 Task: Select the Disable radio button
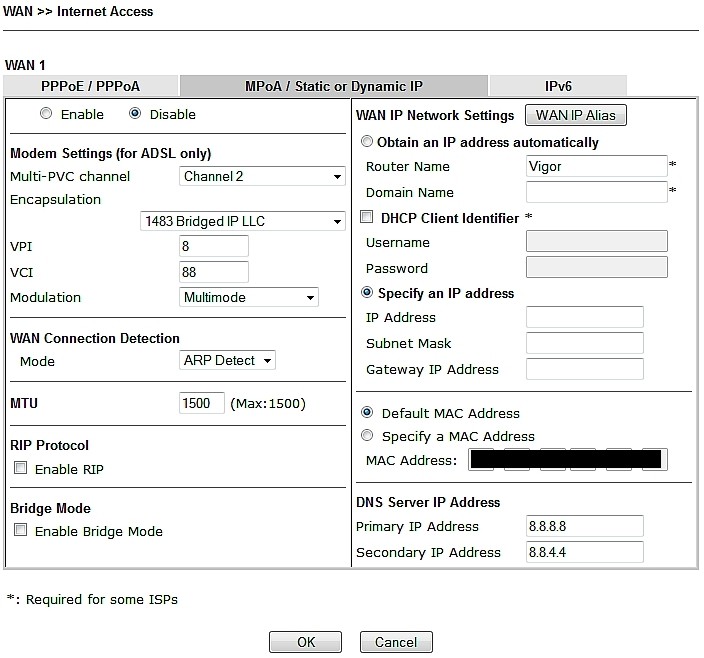(135, 114)
